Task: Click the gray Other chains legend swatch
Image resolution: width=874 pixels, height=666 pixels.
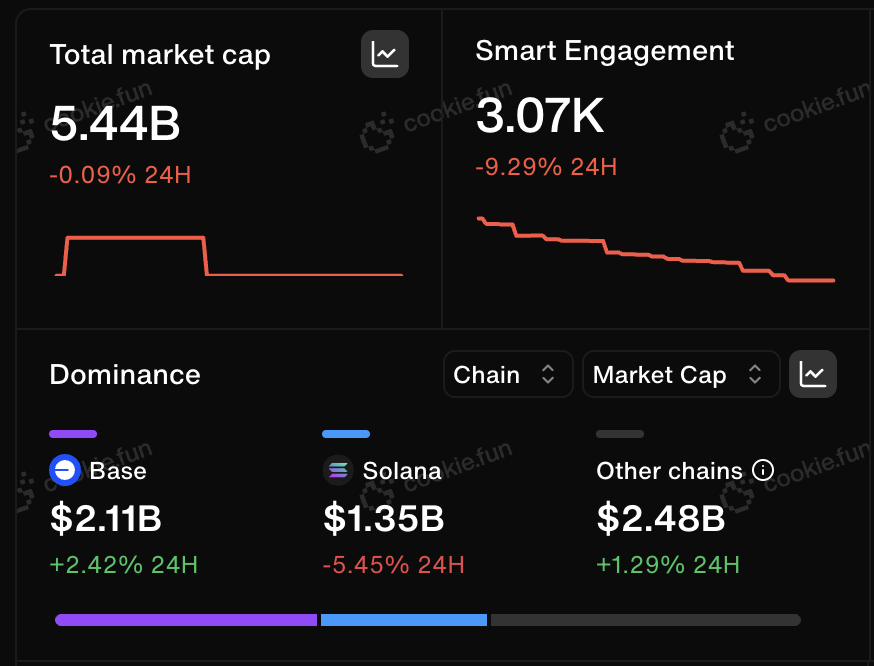Action: pos(620,434)
